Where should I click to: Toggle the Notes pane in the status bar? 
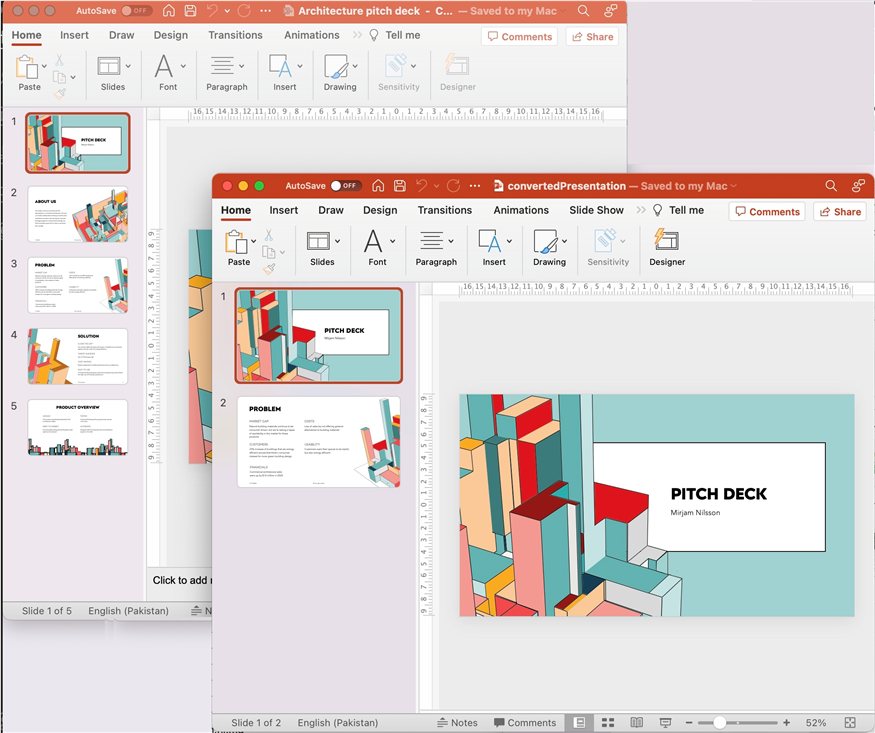[457, 722]
